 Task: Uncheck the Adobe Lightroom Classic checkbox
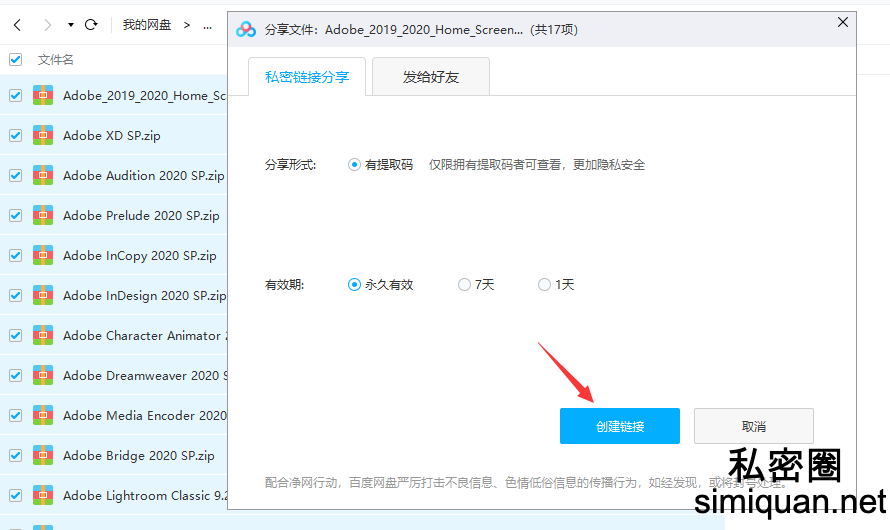(15, 495)
